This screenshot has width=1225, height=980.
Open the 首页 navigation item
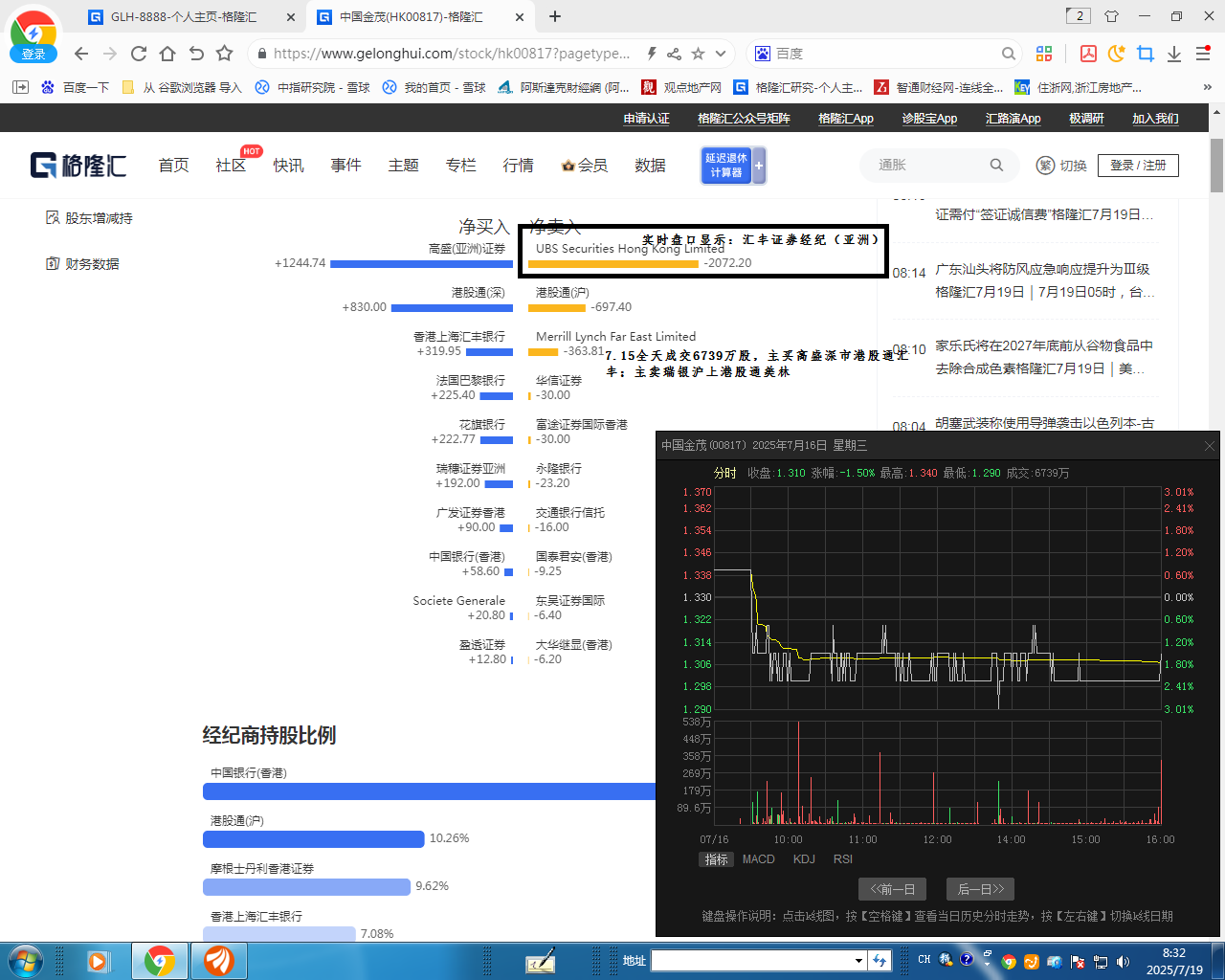(x=173, y=166)
